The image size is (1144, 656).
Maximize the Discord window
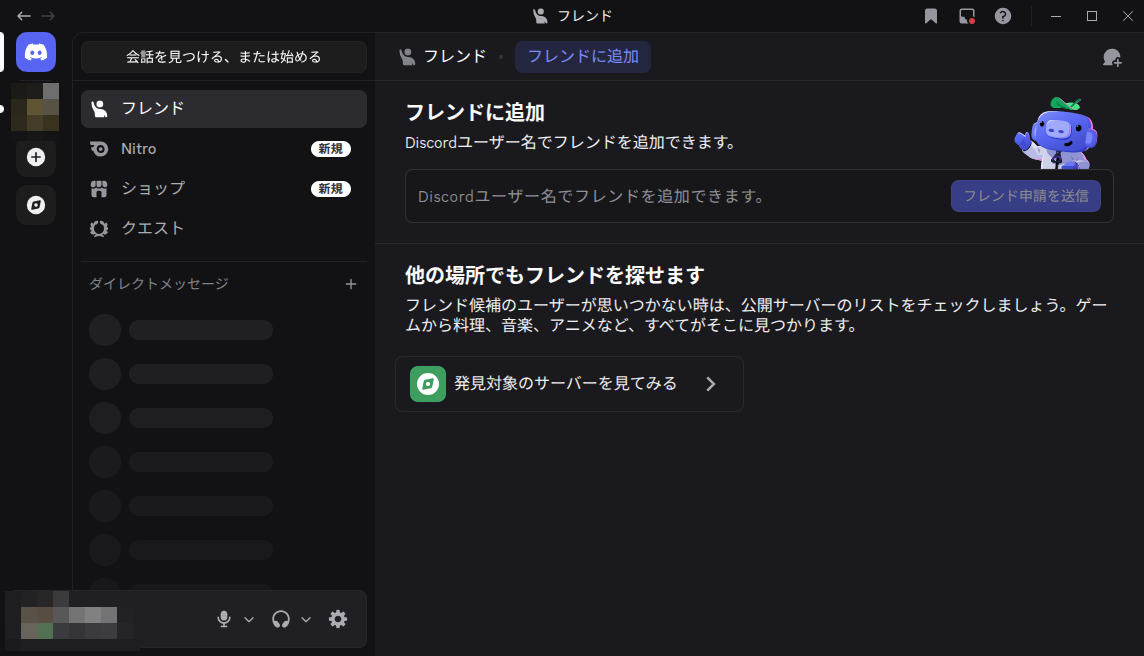pyautogui.click(x=1091, y=16)
